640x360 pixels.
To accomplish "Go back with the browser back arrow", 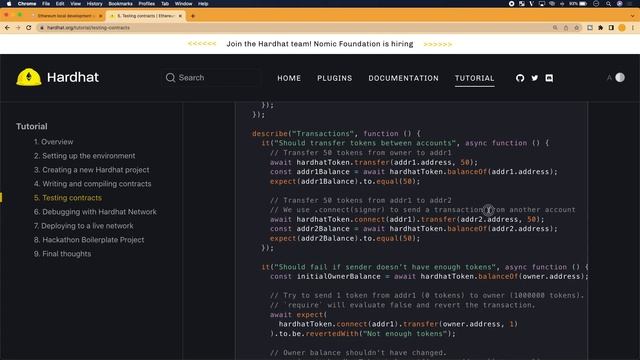I will pyautogui.click(x=7, y=28).
